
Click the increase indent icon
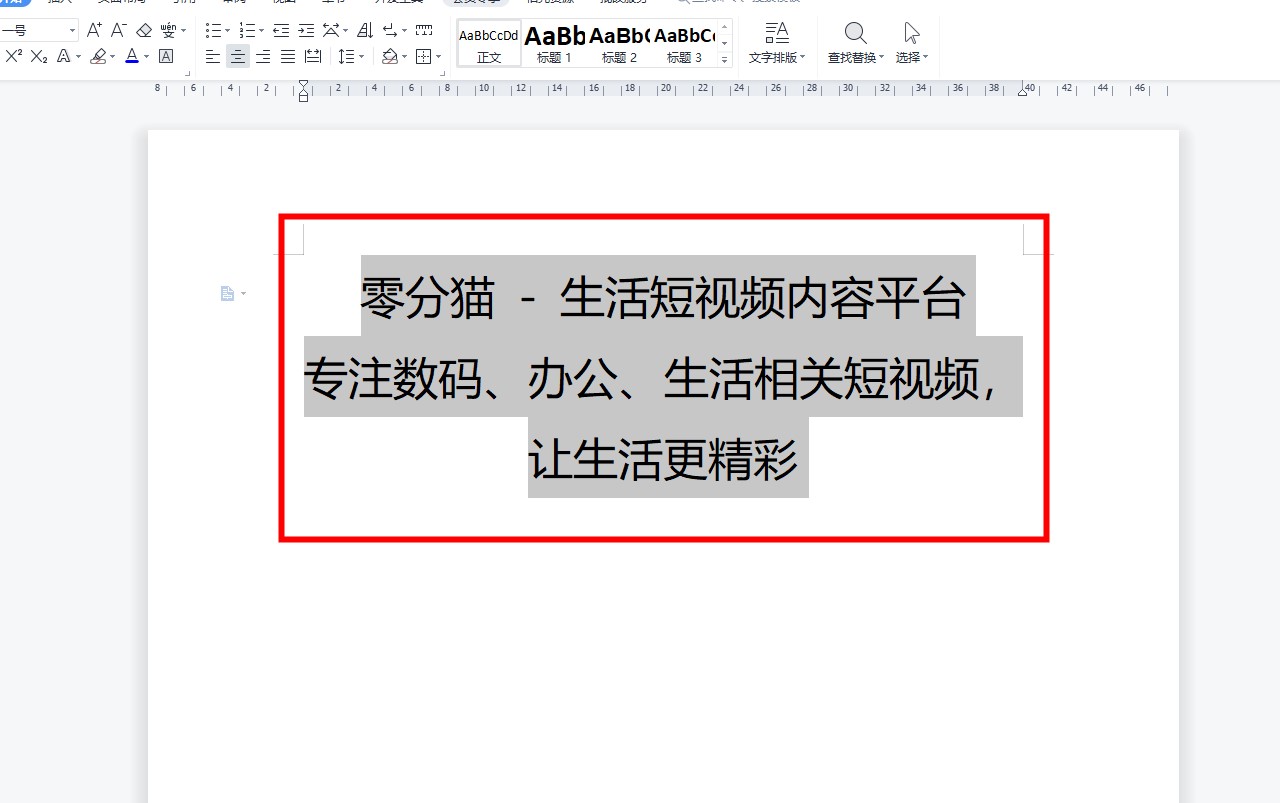point(306,31)
